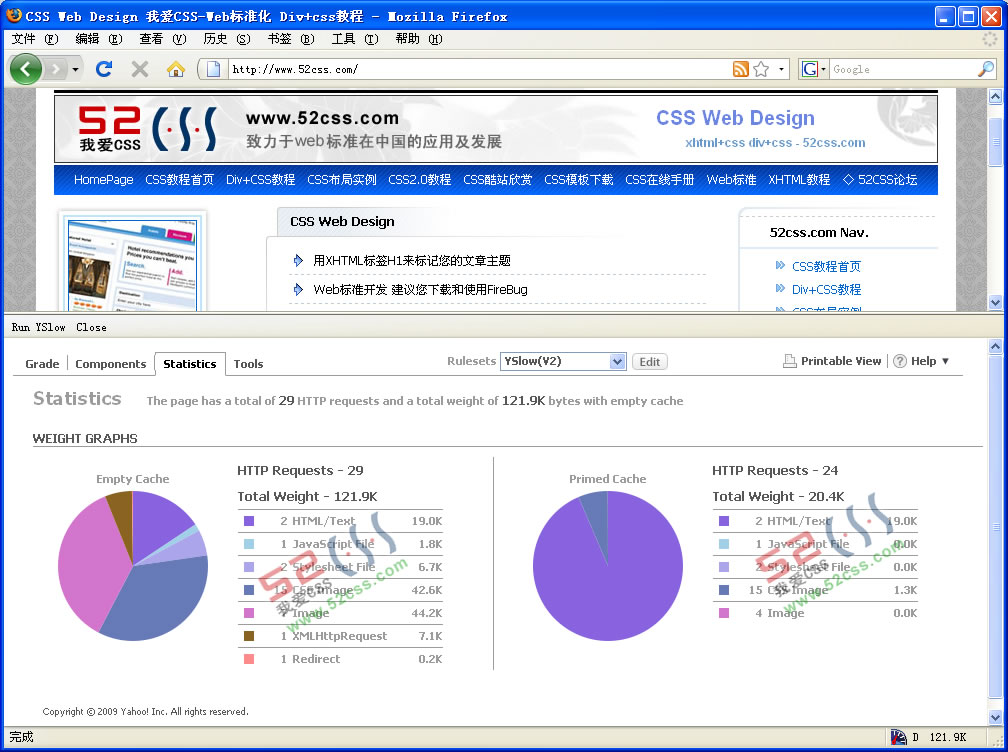
Task: Click the HomePage nav link
Action: click(104, 180)
